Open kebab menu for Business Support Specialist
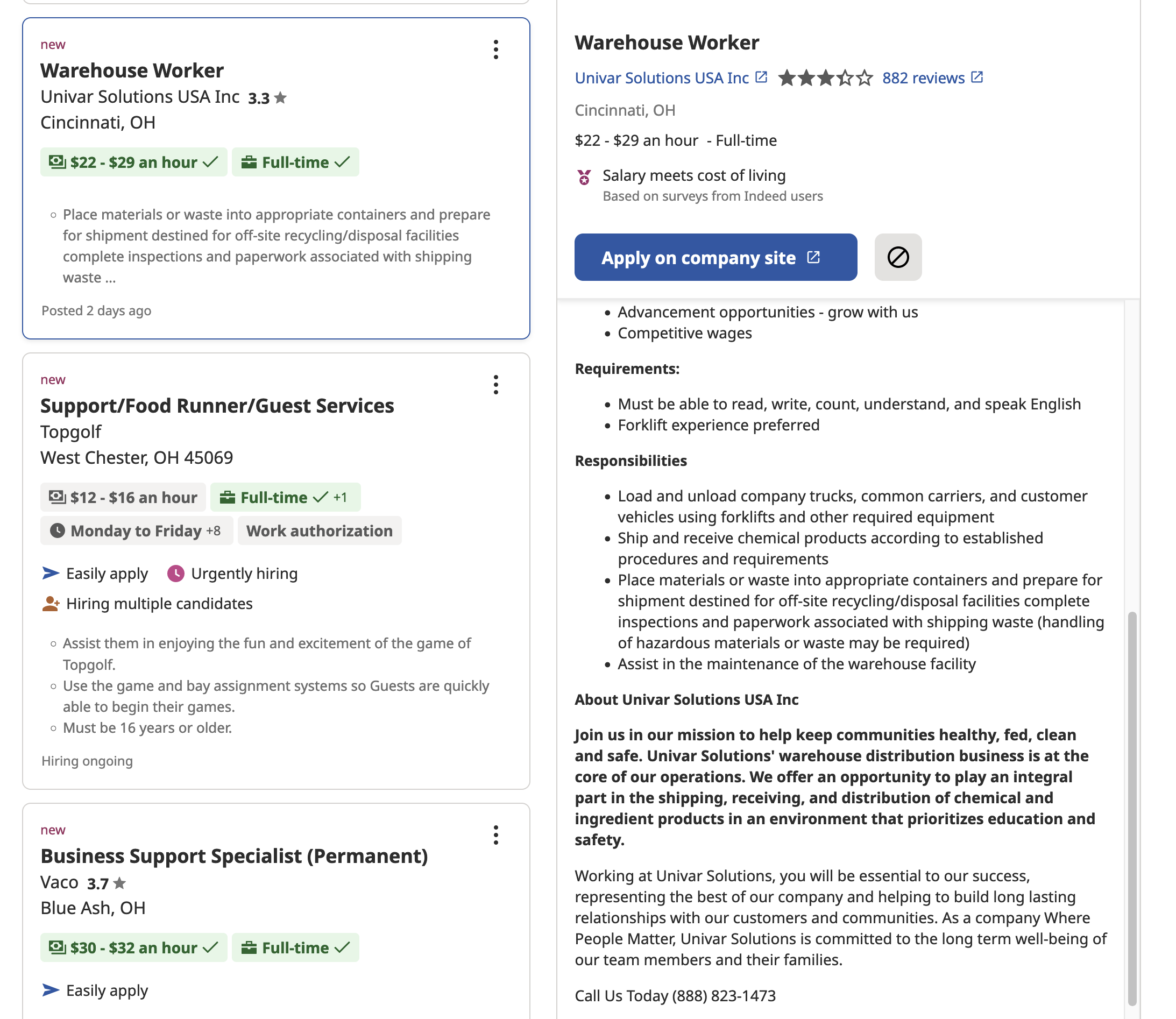The image size is (1176, 1019). pyautogui.click(x=496, y=835)
